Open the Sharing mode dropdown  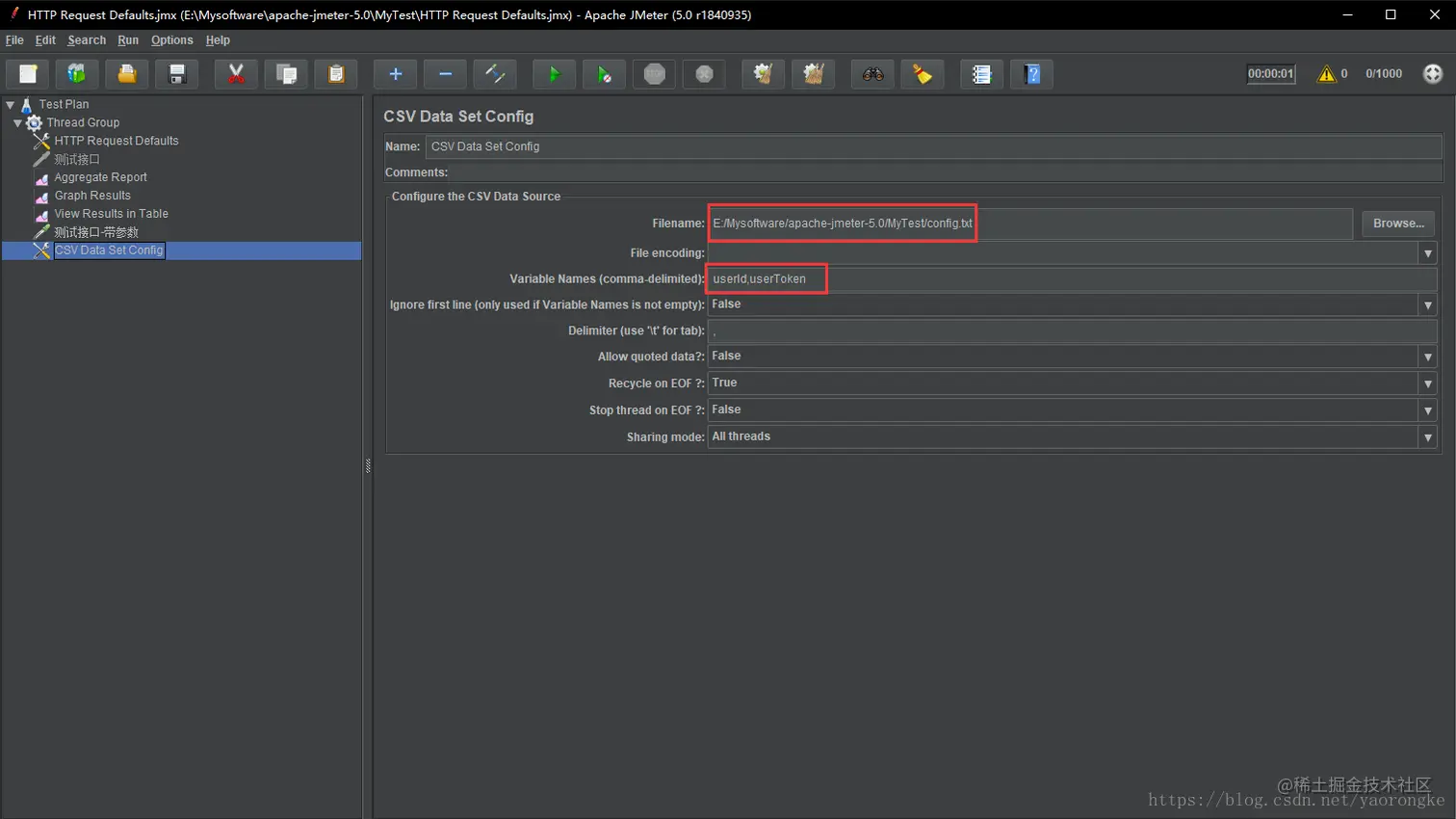click(x=1427, y=437)
